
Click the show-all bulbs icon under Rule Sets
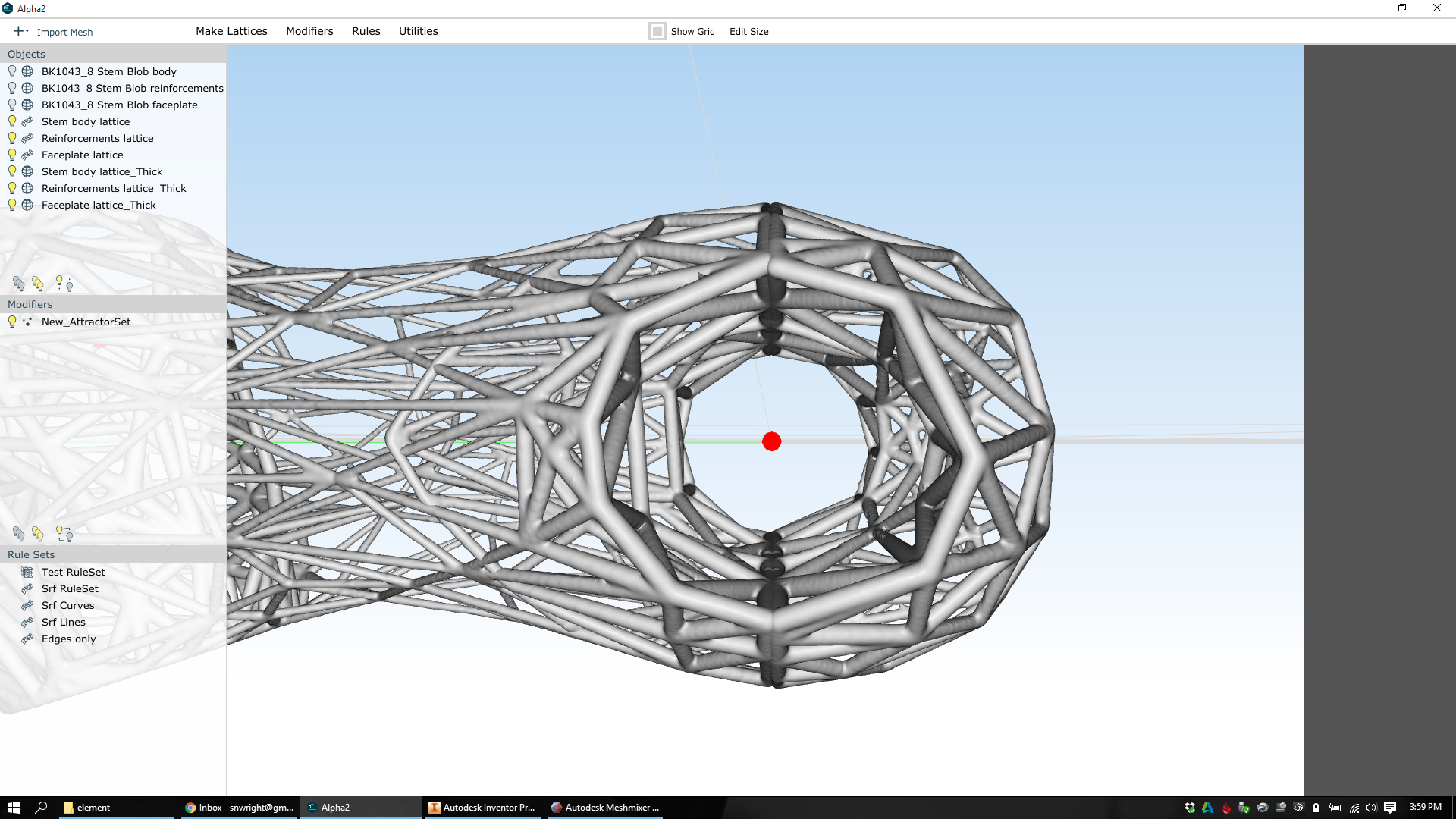click(38, 534)
